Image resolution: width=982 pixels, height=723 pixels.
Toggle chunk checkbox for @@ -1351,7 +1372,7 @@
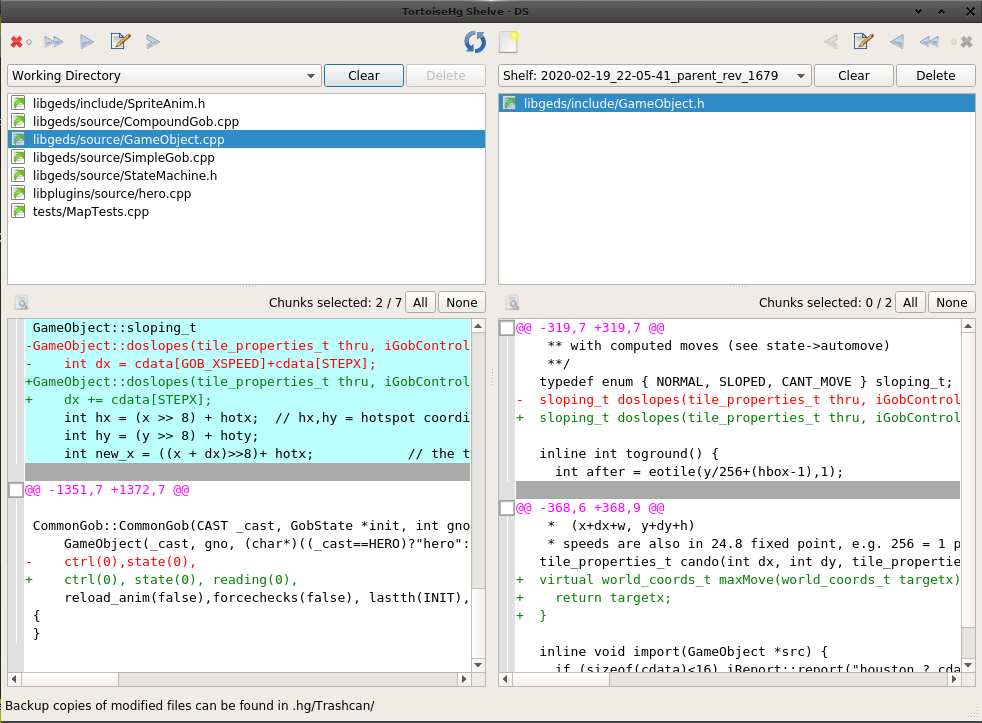[x=16, y=490]
